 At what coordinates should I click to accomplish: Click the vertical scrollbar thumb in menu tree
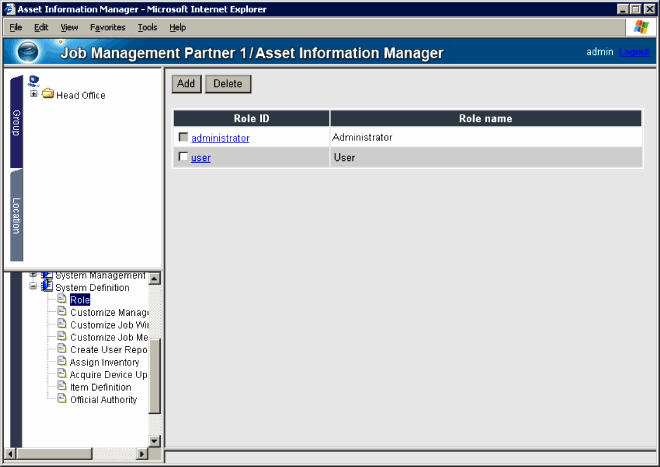[154, 376]
